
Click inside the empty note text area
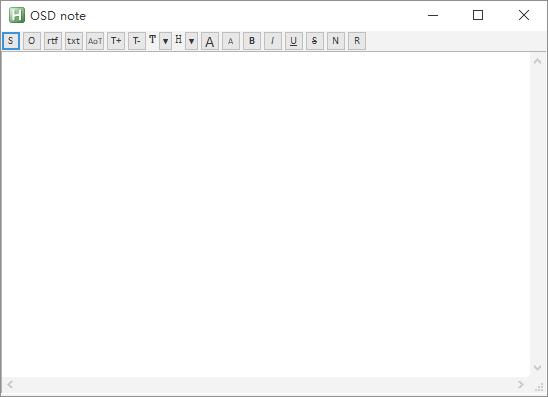click(266, 215)
